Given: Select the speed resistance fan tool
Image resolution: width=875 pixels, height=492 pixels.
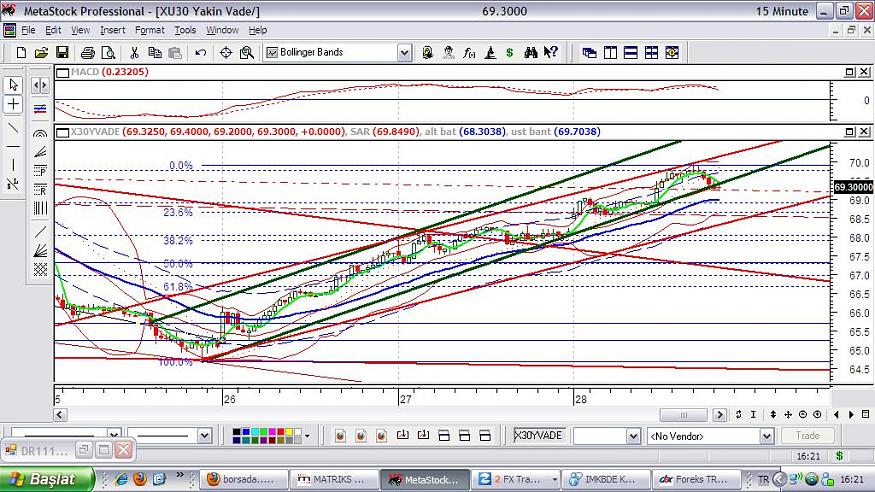Looking at the screenshot, I should click(40, 251).
